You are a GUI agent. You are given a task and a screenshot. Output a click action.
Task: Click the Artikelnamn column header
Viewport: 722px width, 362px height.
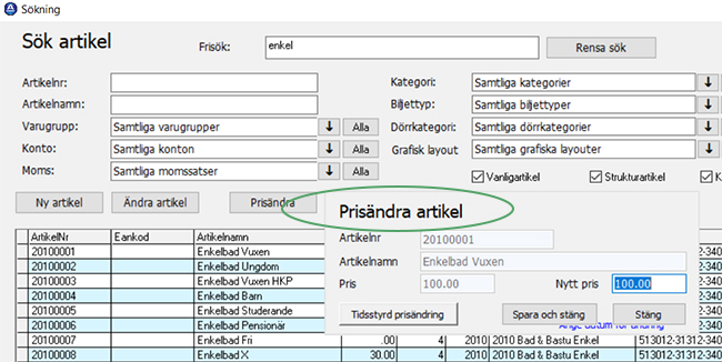coord(260,237)
